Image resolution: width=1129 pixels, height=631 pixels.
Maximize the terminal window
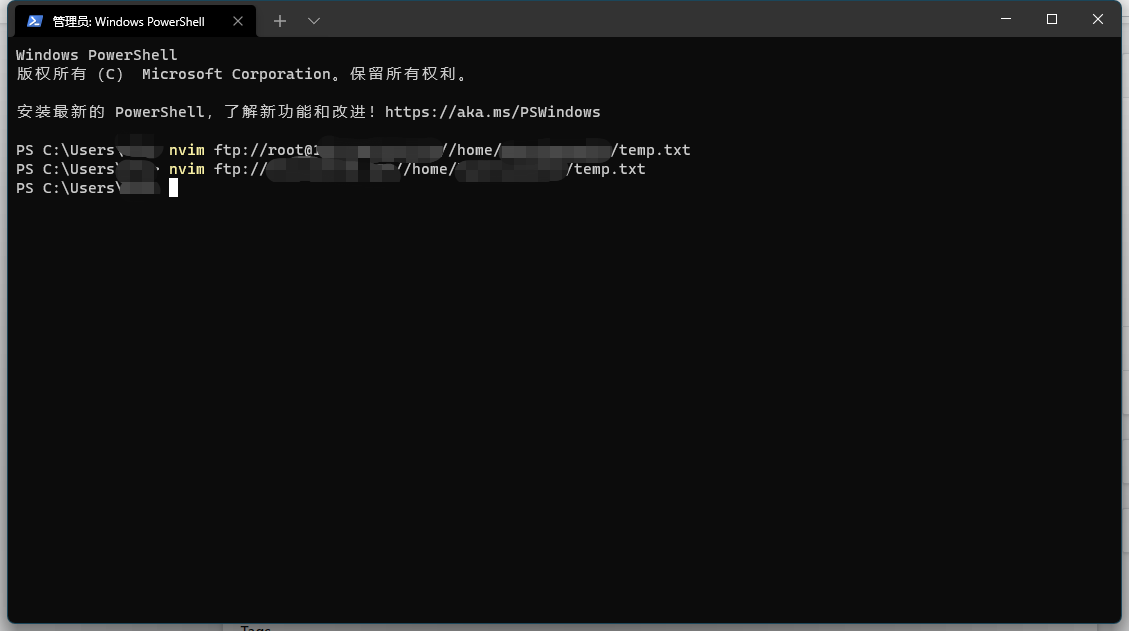click(x=1052, y=19)
